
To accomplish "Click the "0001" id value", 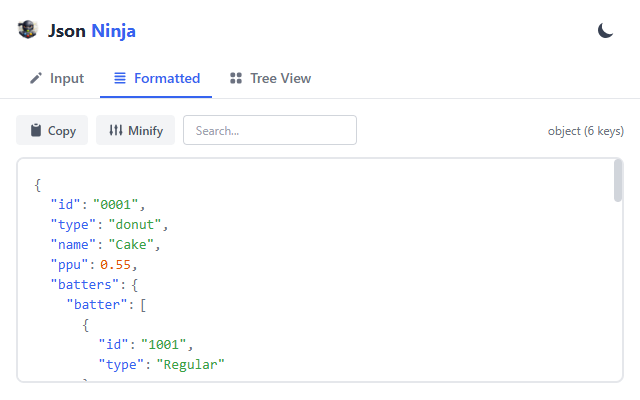I will coord(116,204).
